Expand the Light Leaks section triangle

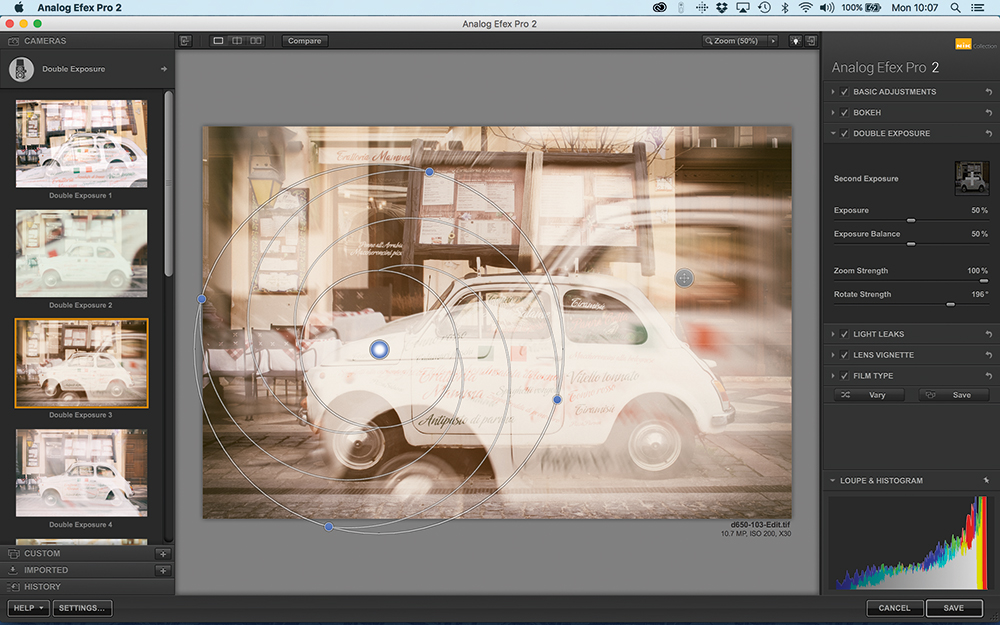click(833, 334)
